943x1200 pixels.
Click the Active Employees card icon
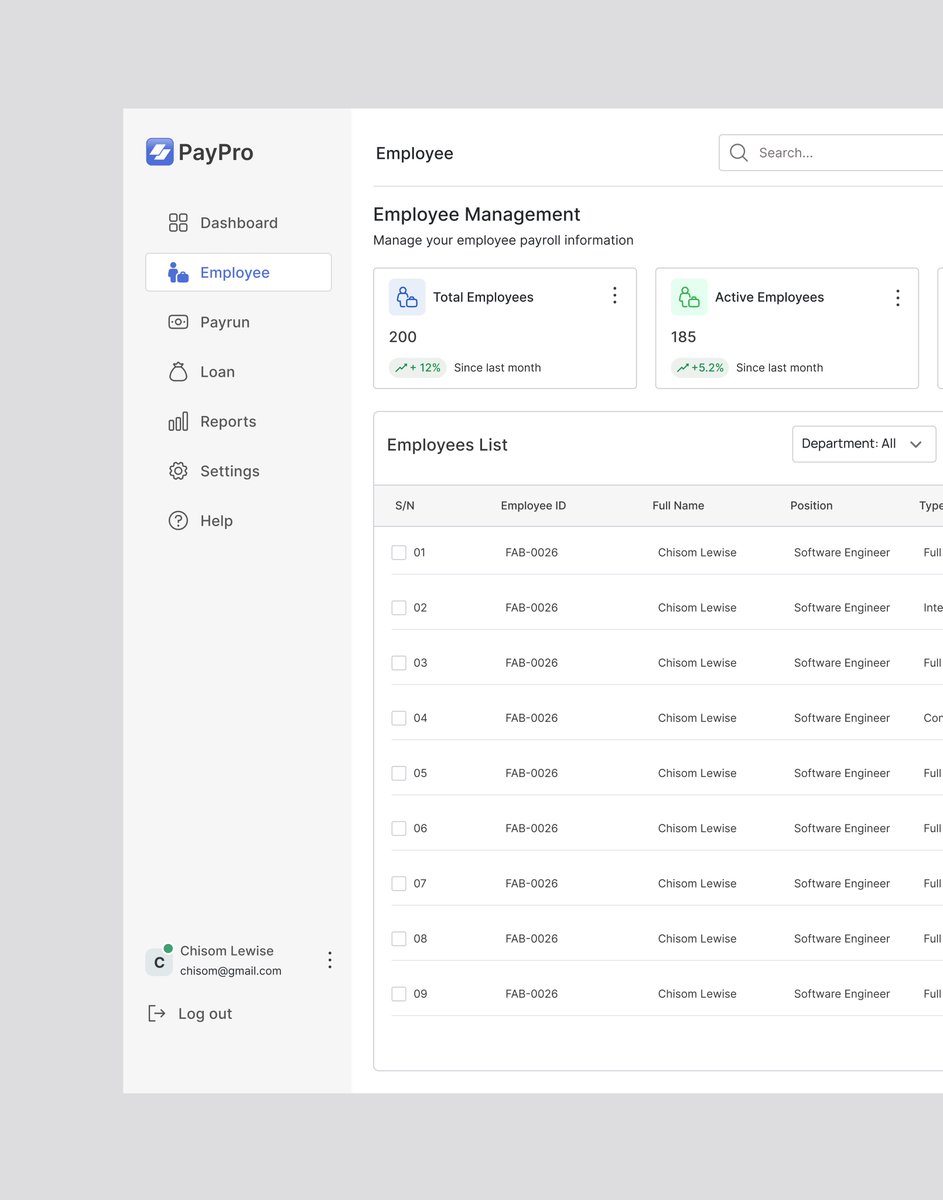(x=689, y=297)
